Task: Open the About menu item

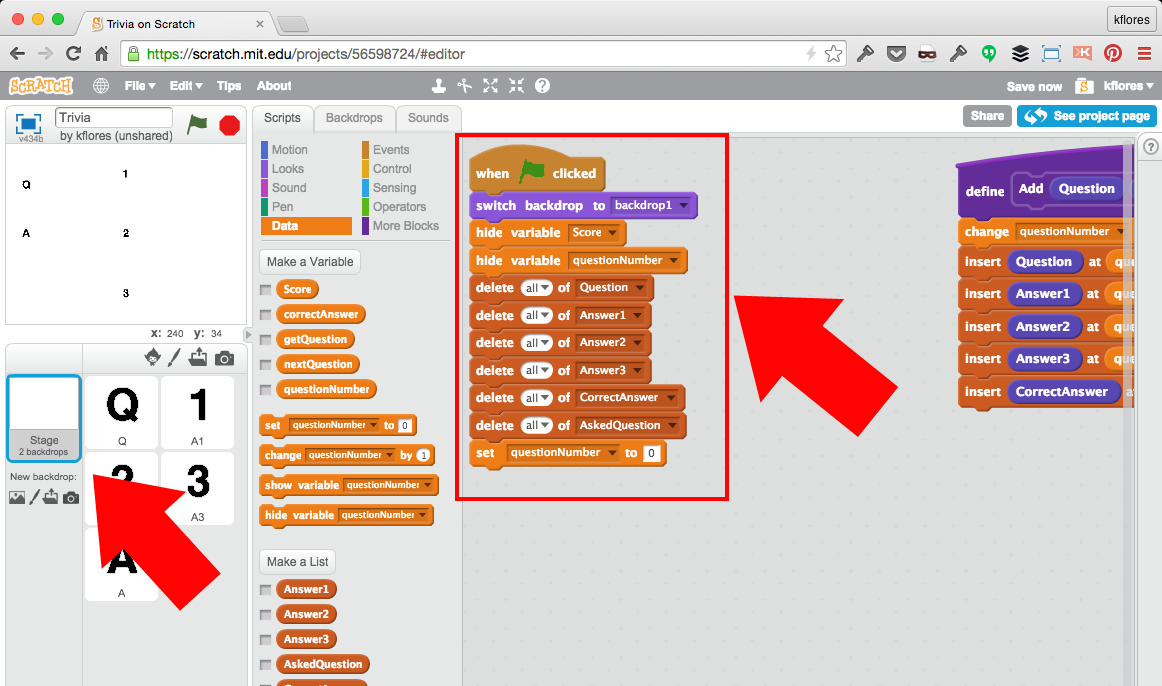Action: tap(273, 86)
